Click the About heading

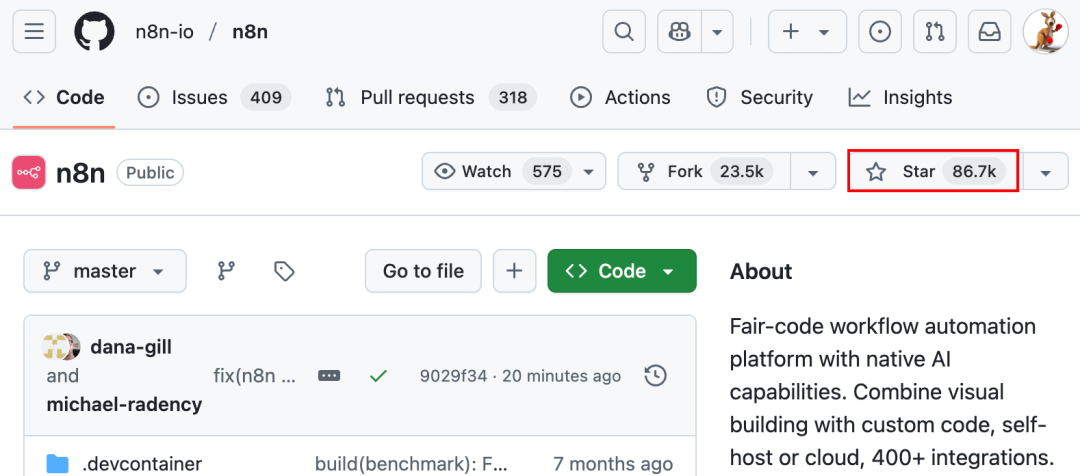tap(761, 271)
